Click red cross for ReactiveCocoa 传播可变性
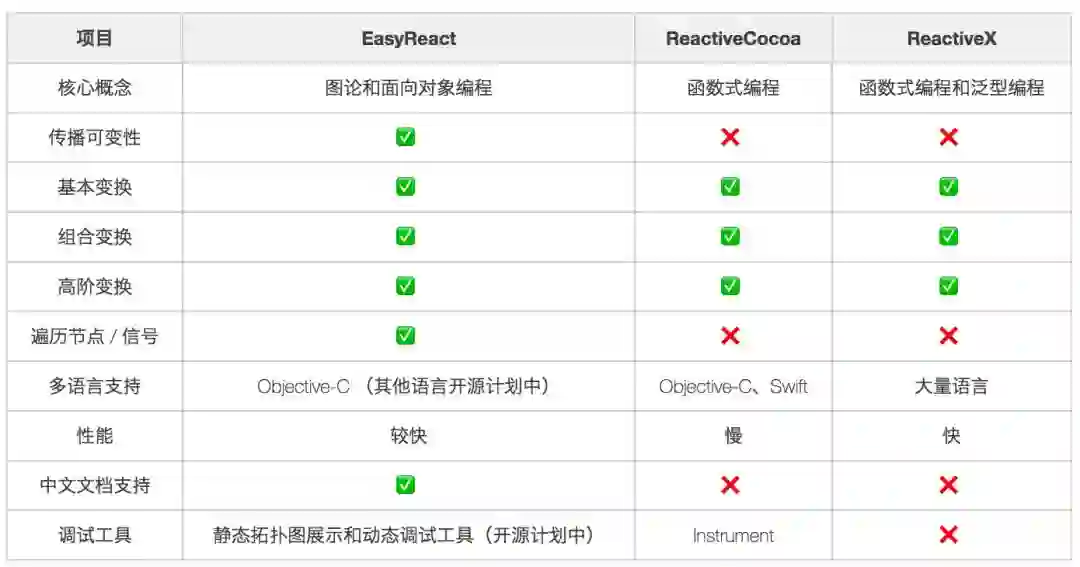 730,137
